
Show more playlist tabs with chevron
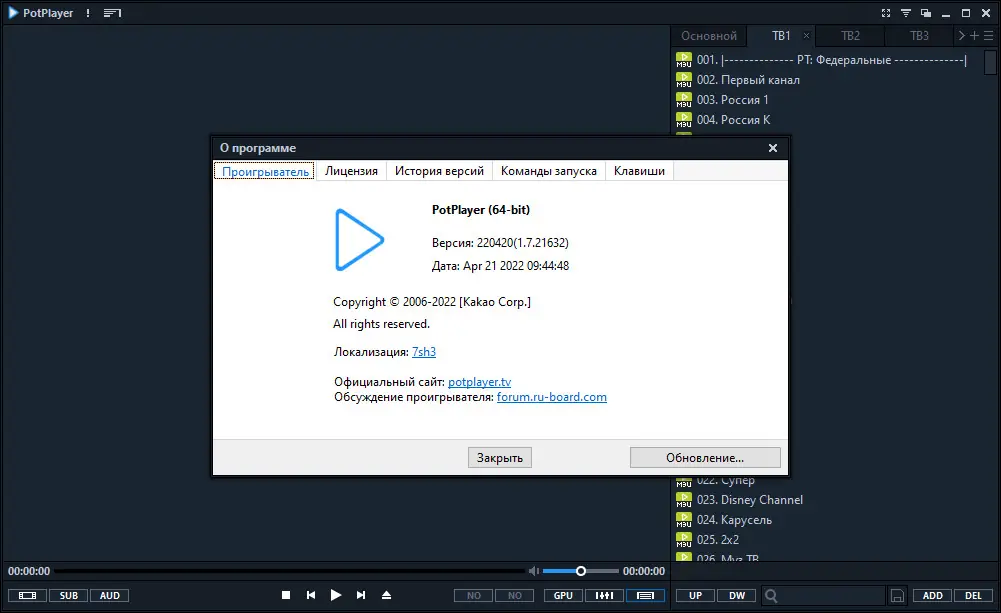[x=961, y=36]
